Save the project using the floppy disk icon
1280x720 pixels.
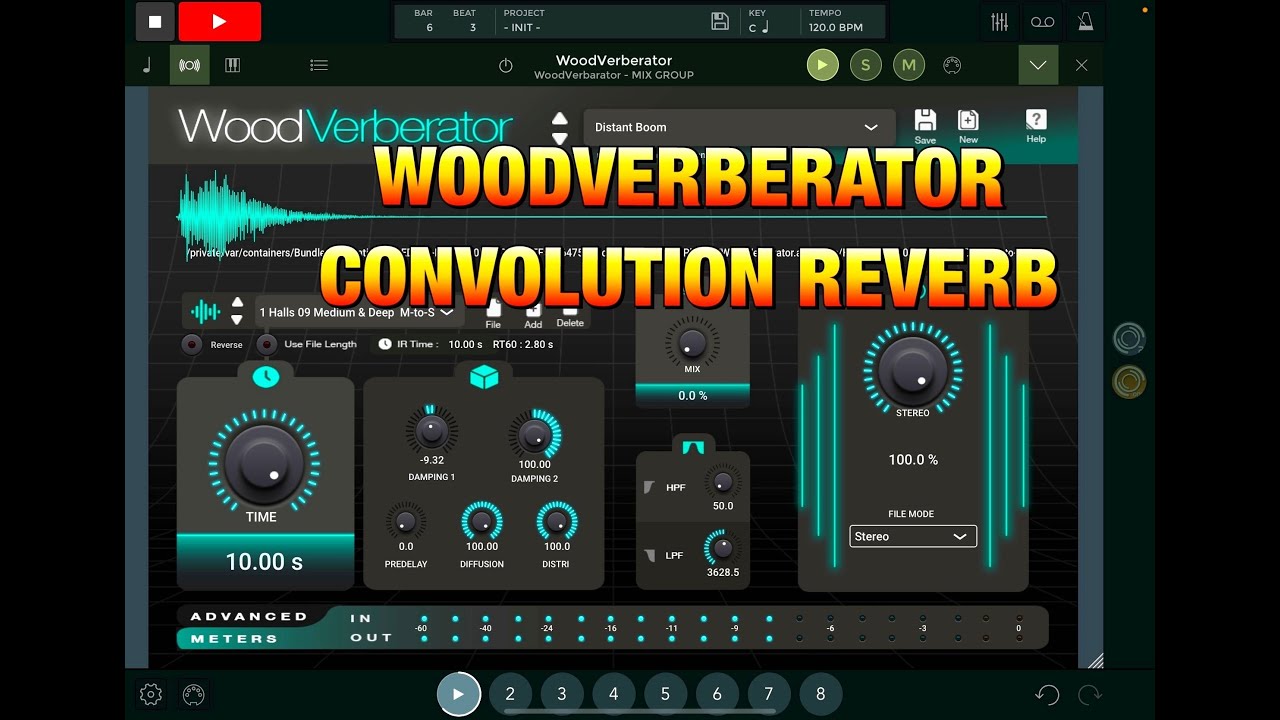click(x=719, y=21)
